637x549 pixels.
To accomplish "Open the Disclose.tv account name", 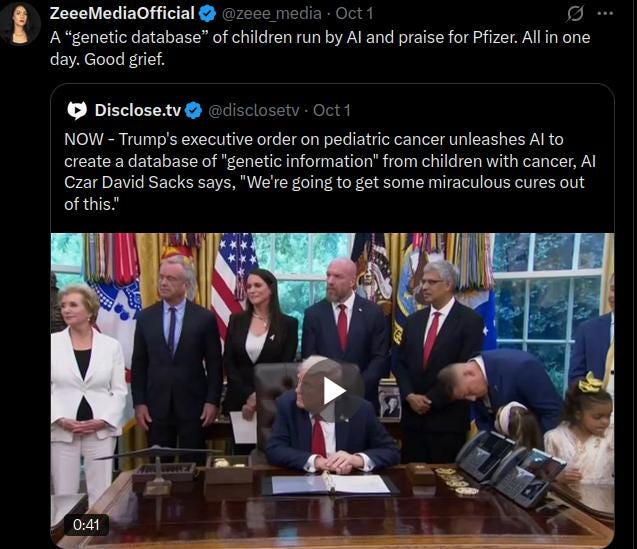I will [x=138, y=110].
